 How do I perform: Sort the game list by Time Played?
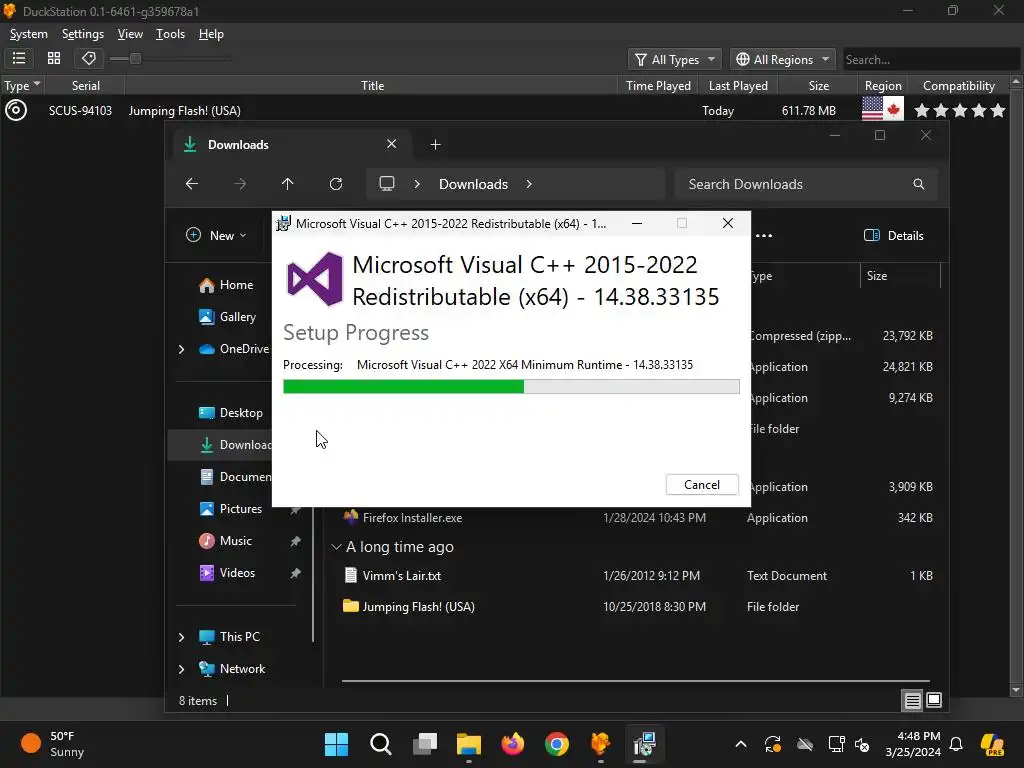click(x=658, y=86)
